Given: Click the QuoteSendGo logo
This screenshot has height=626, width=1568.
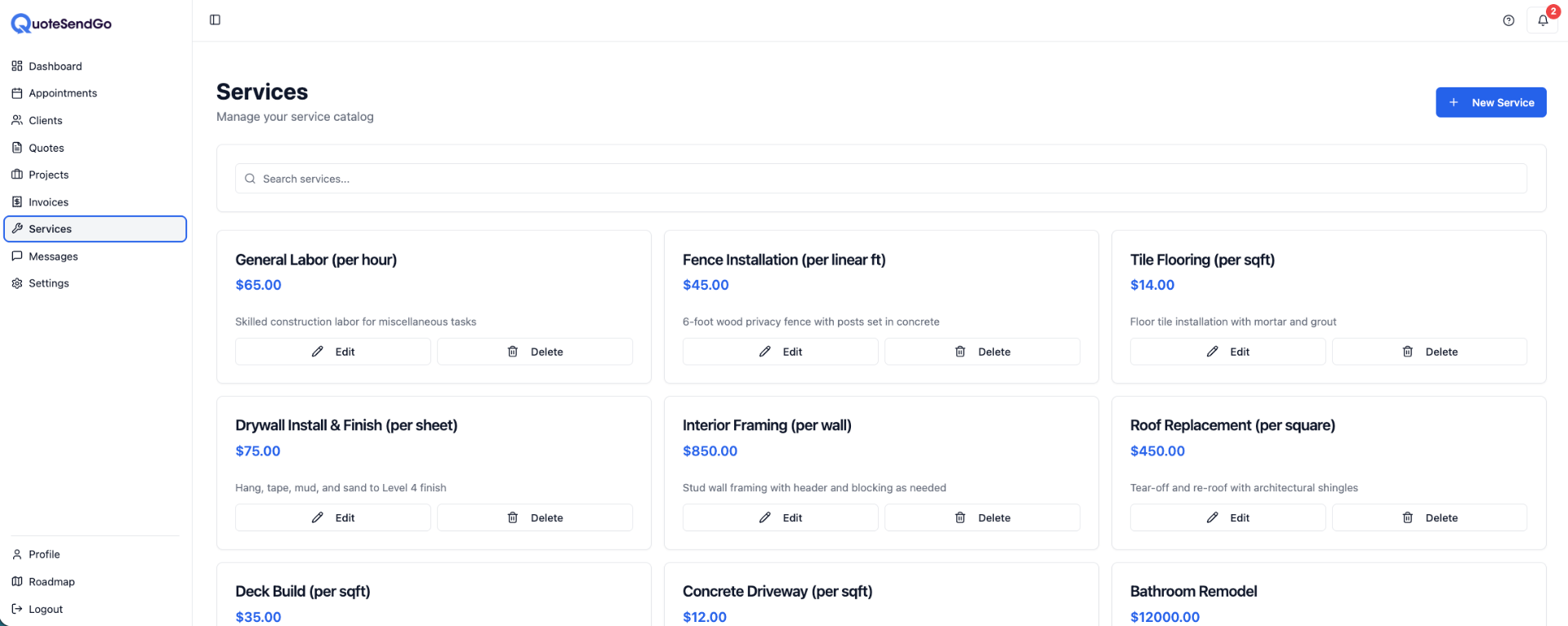Looking at the screenshot, I should pos(61,24).
